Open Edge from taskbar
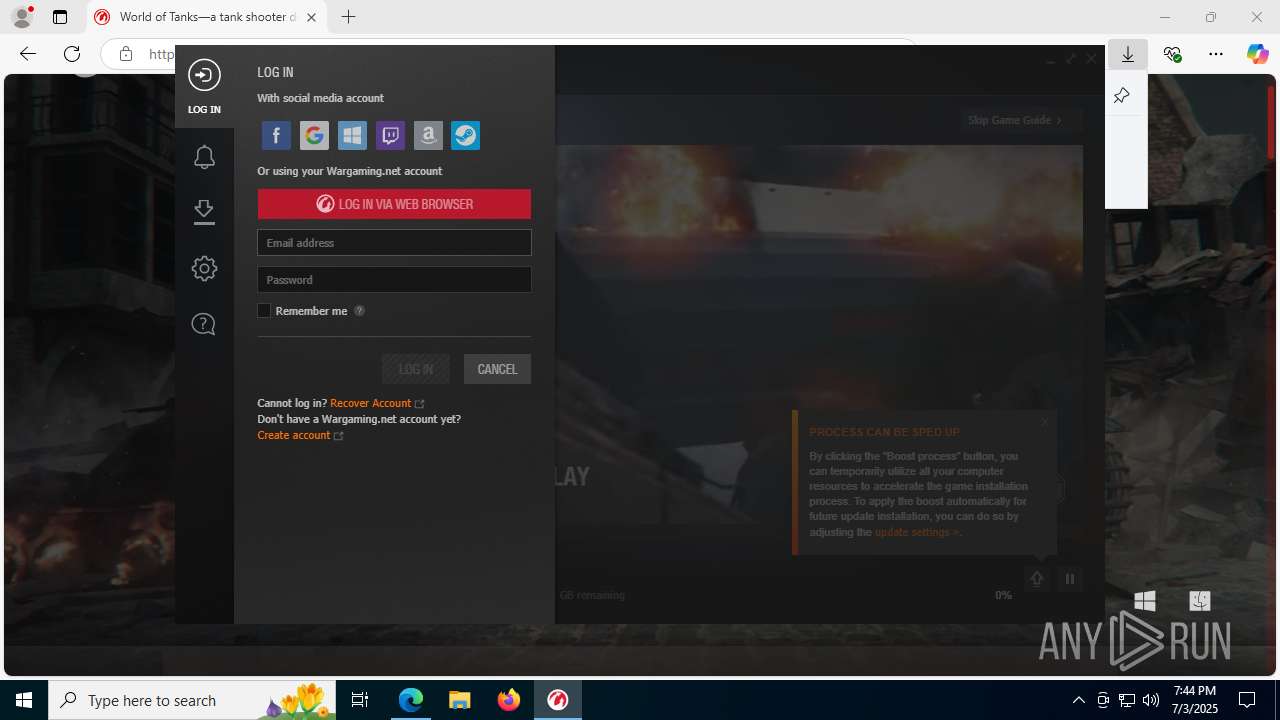 (x=411, y=700)
